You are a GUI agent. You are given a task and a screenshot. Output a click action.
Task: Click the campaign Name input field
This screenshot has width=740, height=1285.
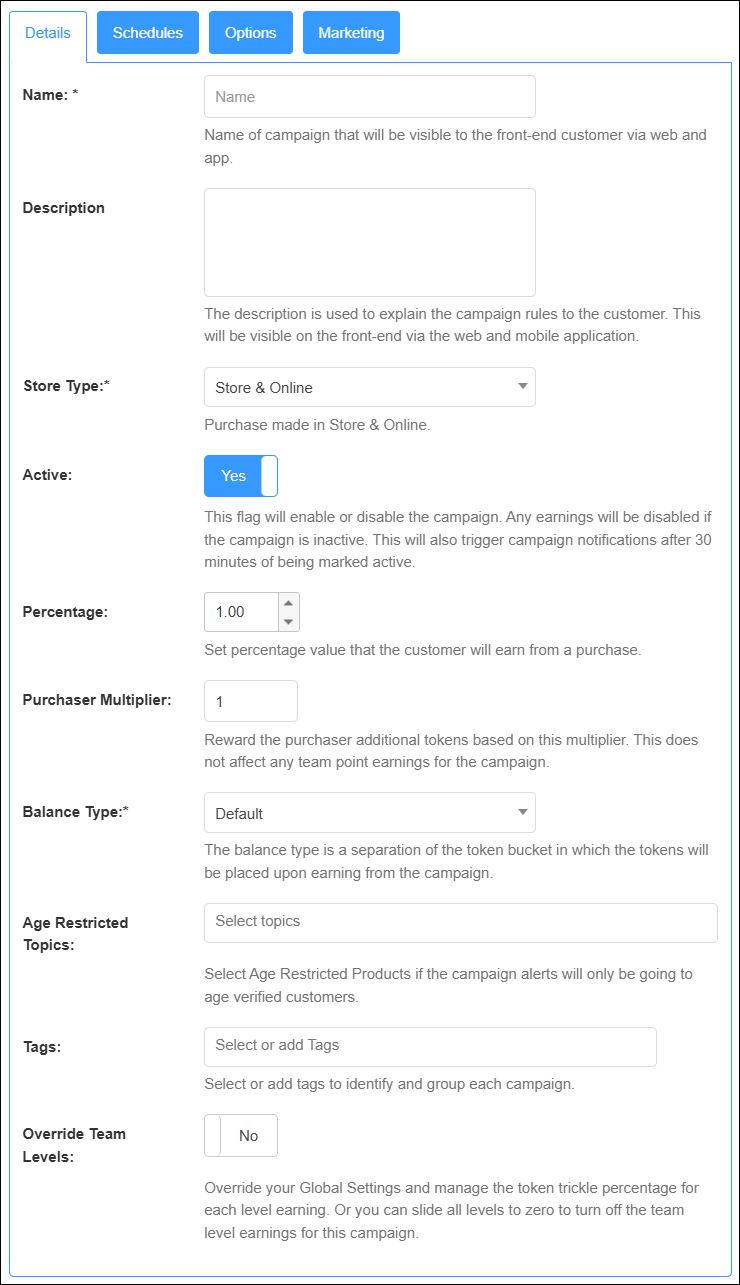(369, 97)
